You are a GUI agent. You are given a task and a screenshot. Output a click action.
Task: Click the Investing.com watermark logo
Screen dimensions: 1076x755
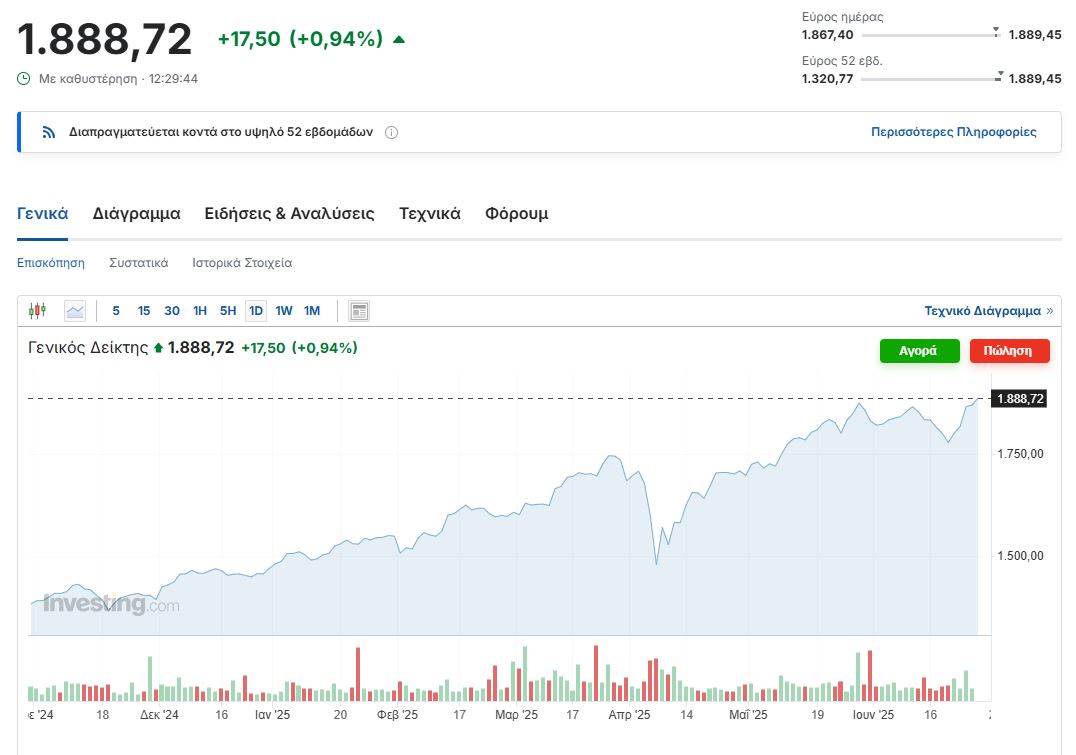tap(111, 604)
